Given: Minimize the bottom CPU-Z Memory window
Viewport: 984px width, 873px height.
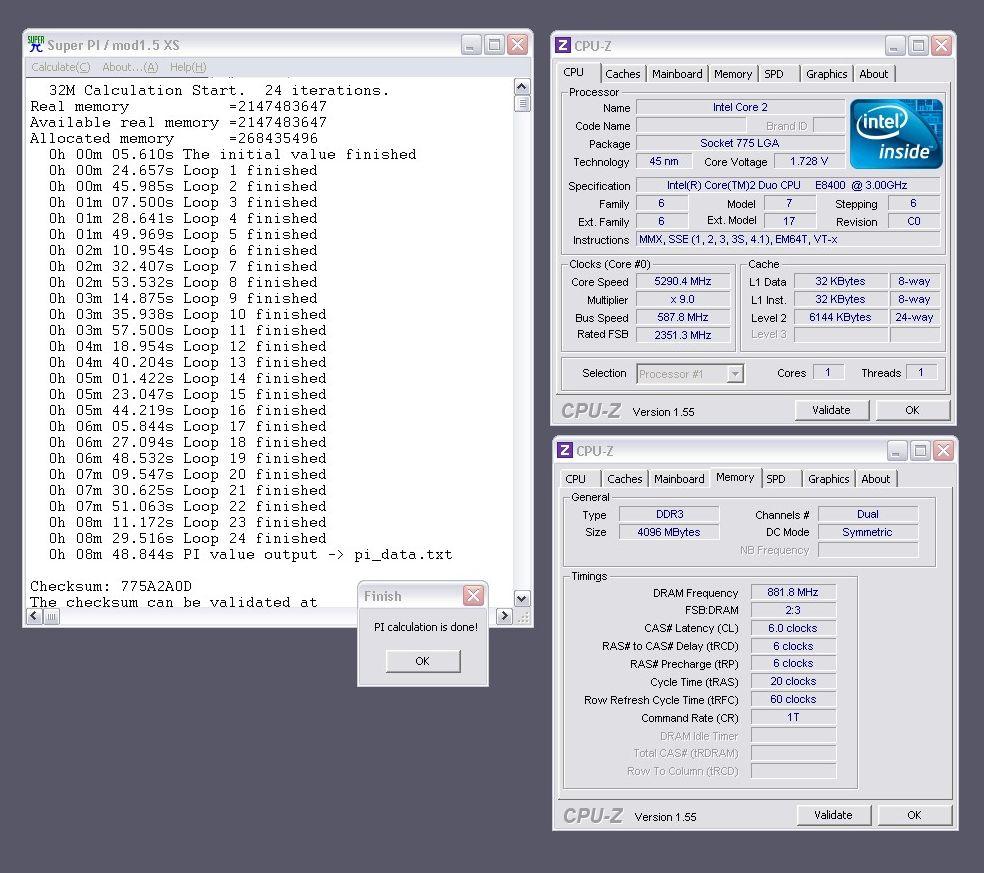Looking at the screenshot, I should click(x=897, y=450).
